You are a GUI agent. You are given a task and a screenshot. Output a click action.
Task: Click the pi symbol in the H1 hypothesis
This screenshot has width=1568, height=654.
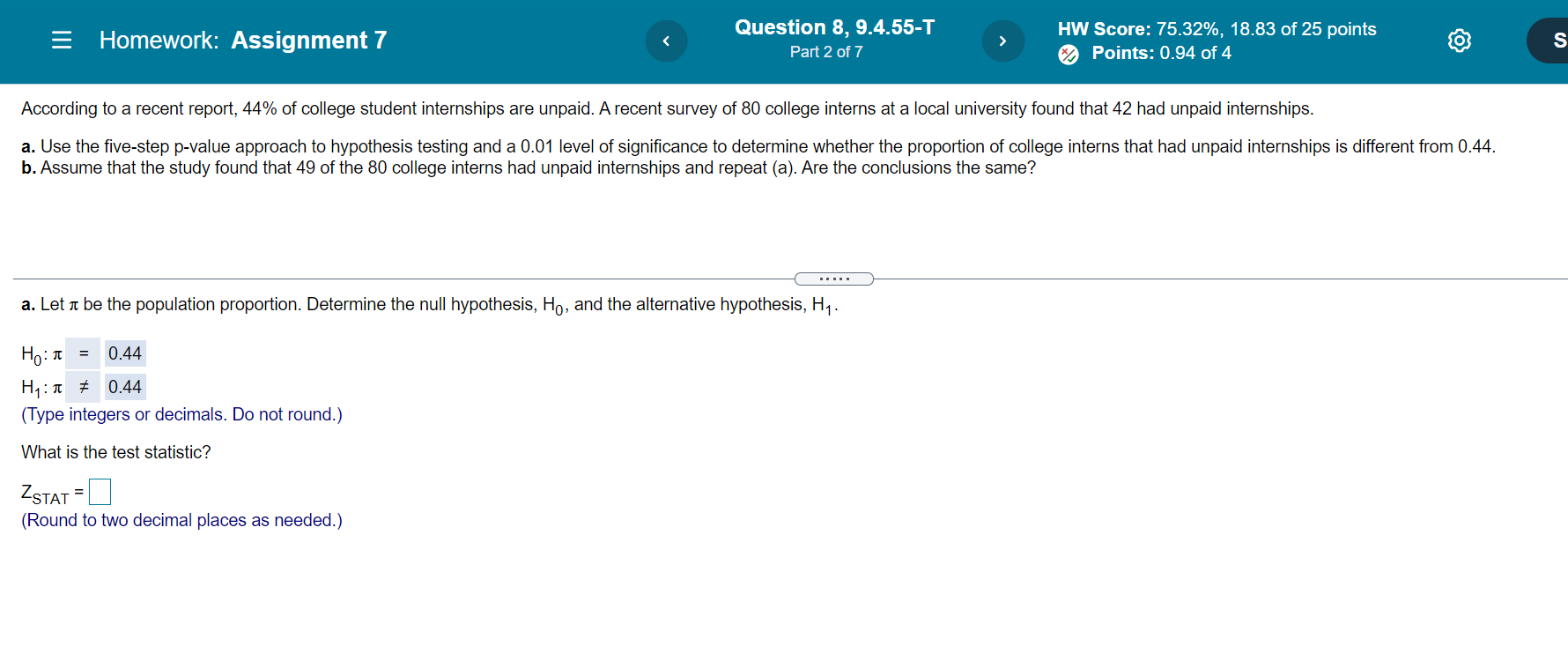[55, 386]
